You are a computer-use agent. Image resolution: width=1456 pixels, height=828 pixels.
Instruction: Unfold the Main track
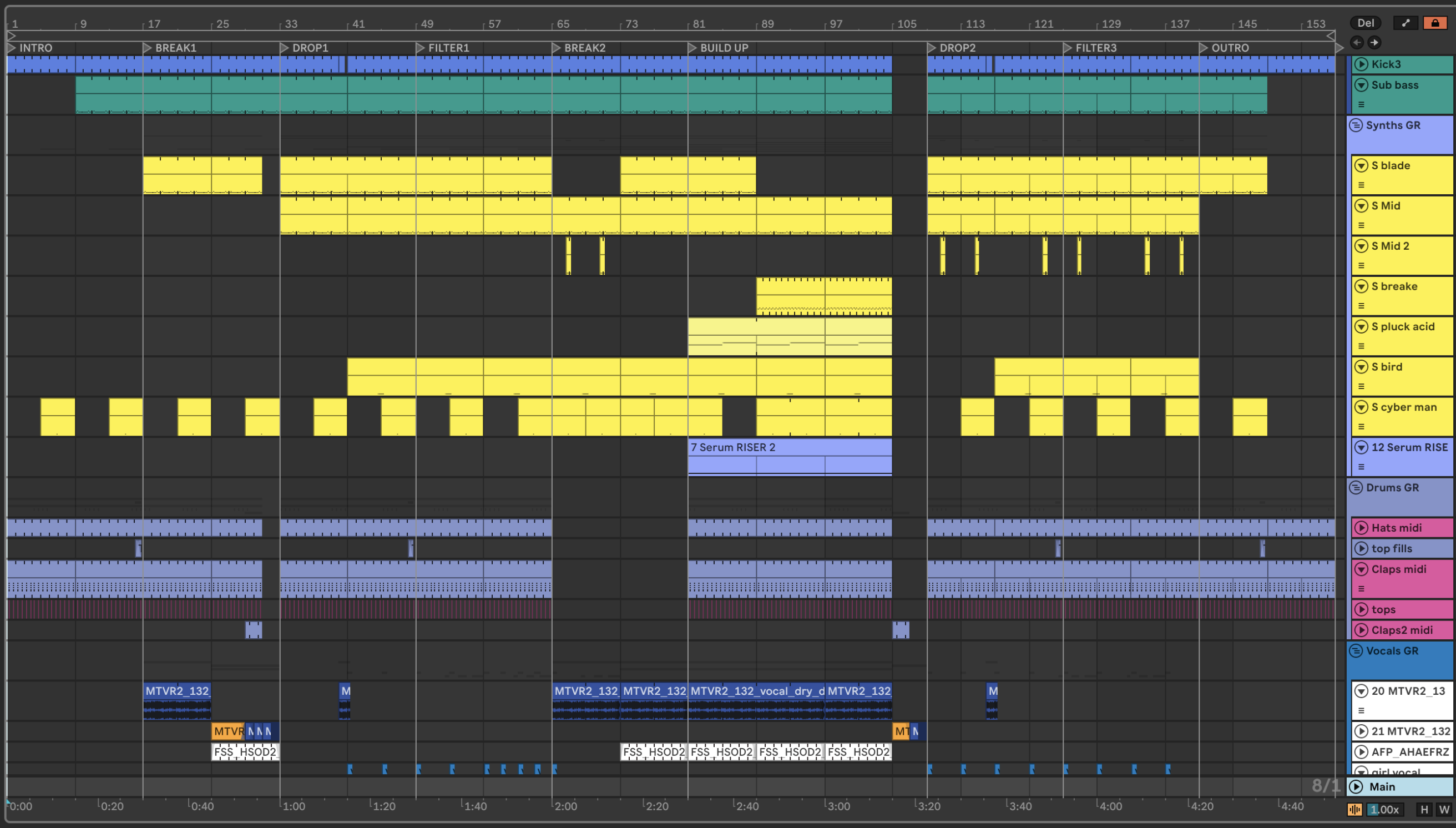1357,786
